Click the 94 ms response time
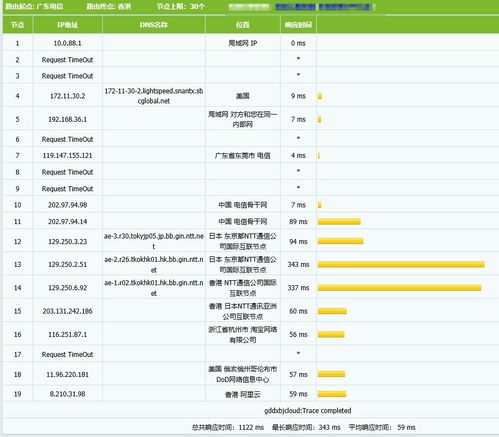This screenshot has height=437, width=499. pos(298,242)
